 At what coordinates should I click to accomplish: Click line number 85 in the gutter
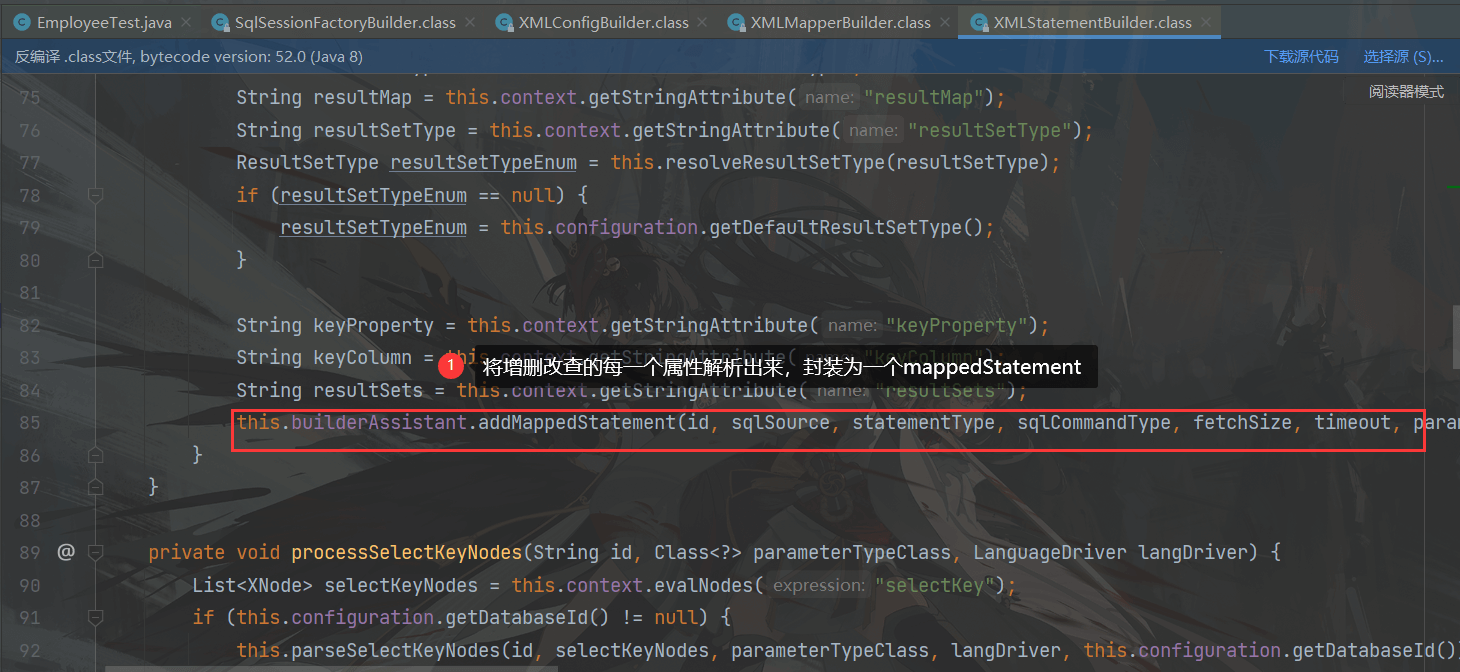click(x=29, y=422)
